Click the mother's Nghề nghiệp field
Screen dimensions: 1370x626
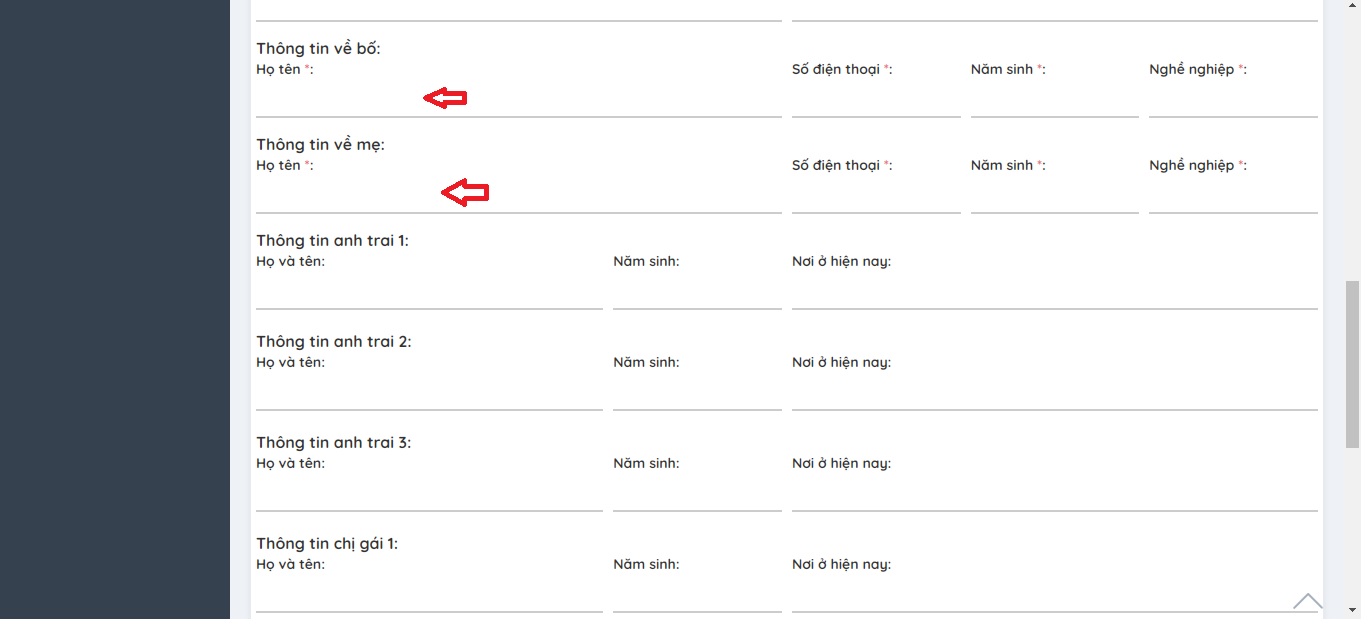click(x=1232, y=196)
